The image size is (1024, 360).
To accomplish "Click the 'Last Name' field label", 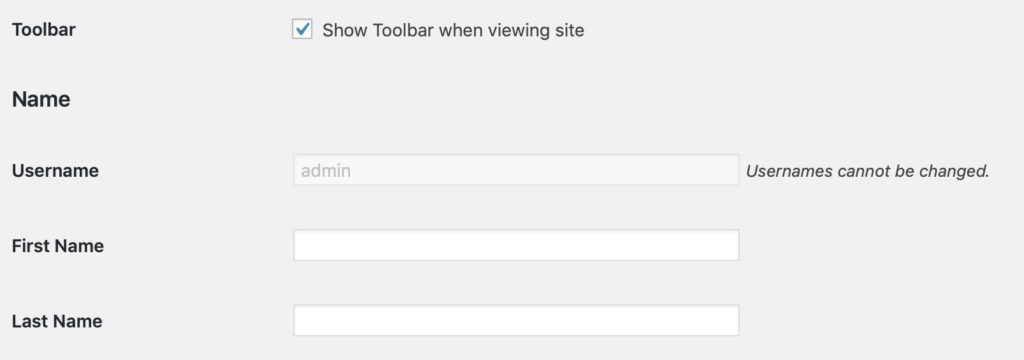I will point(57,321).
